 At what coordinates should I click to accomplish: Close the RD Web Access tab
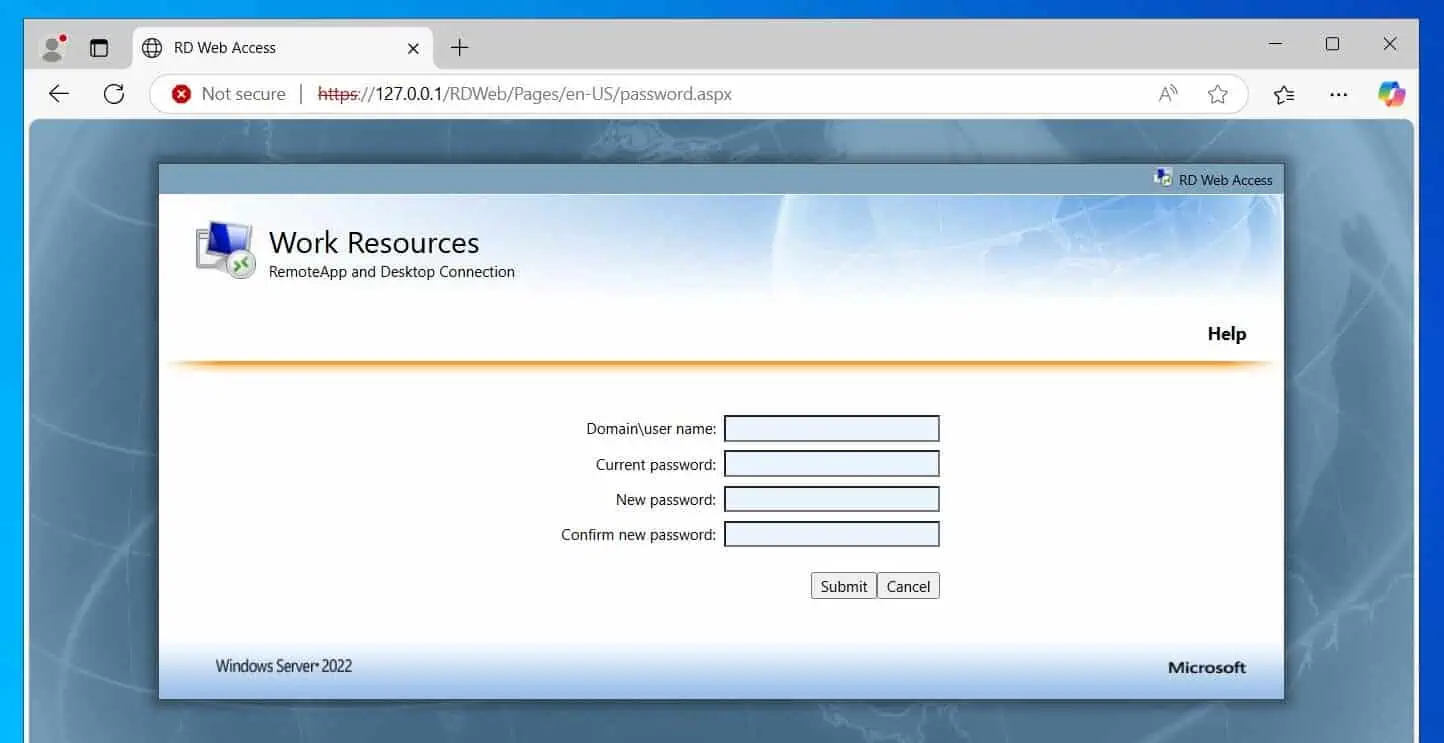click(x=413, y=47)
